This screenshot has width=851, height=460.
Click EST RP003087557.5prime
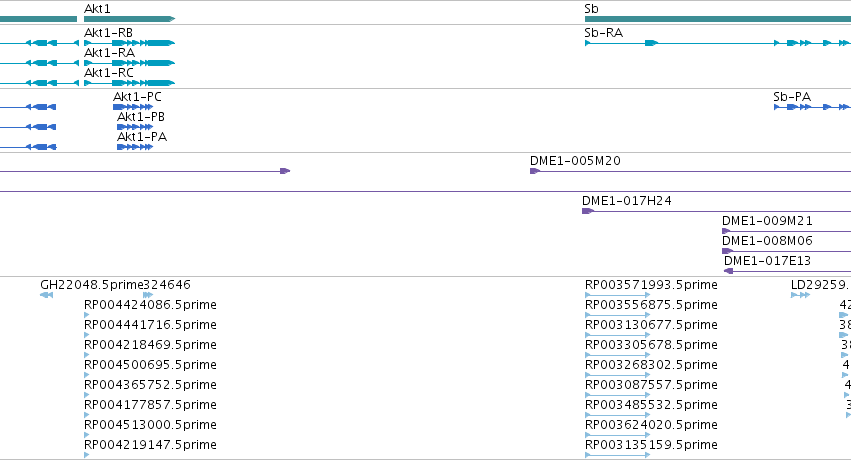coord(651,385)
